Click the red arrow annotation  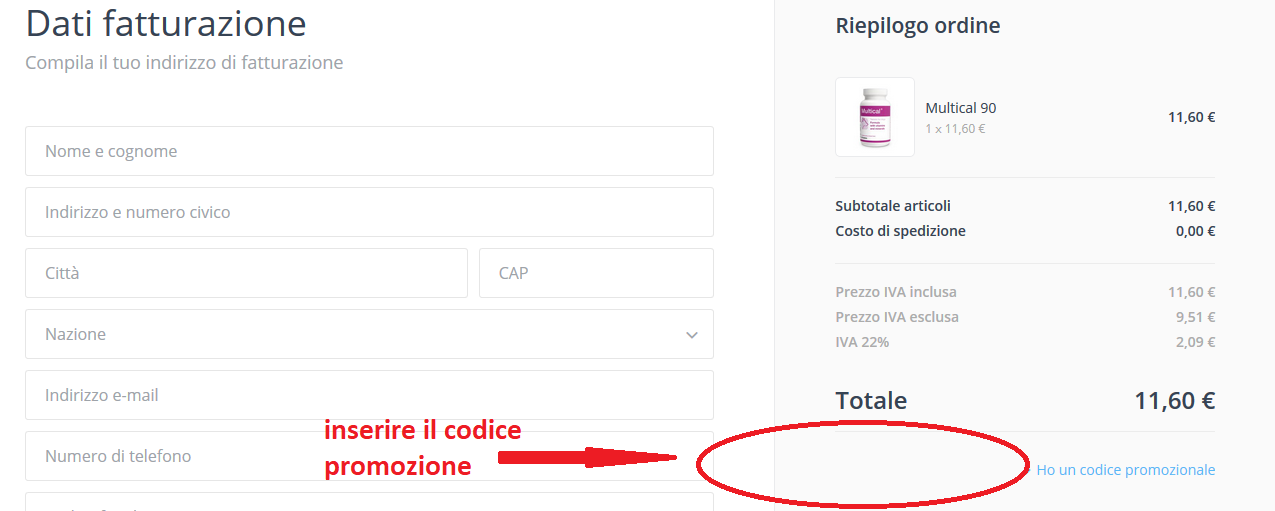click(x=588, y=458)
